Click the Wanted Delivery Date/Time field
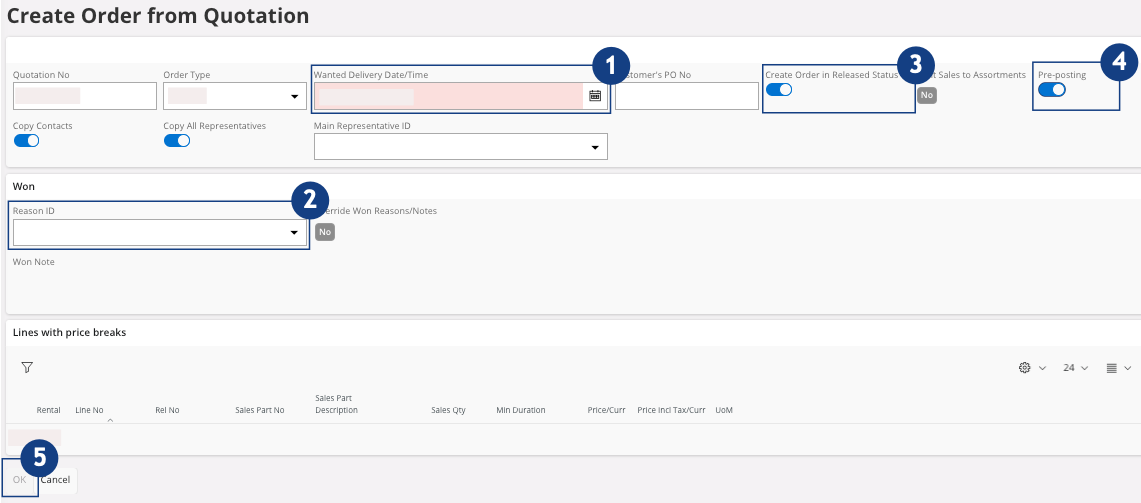This screenshot has width=1141, height=503. click(447, 96)
